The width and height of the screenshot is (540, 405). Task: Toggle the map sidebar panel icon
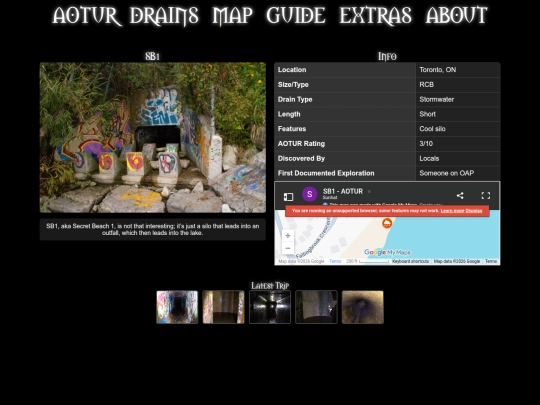point(288,197)
